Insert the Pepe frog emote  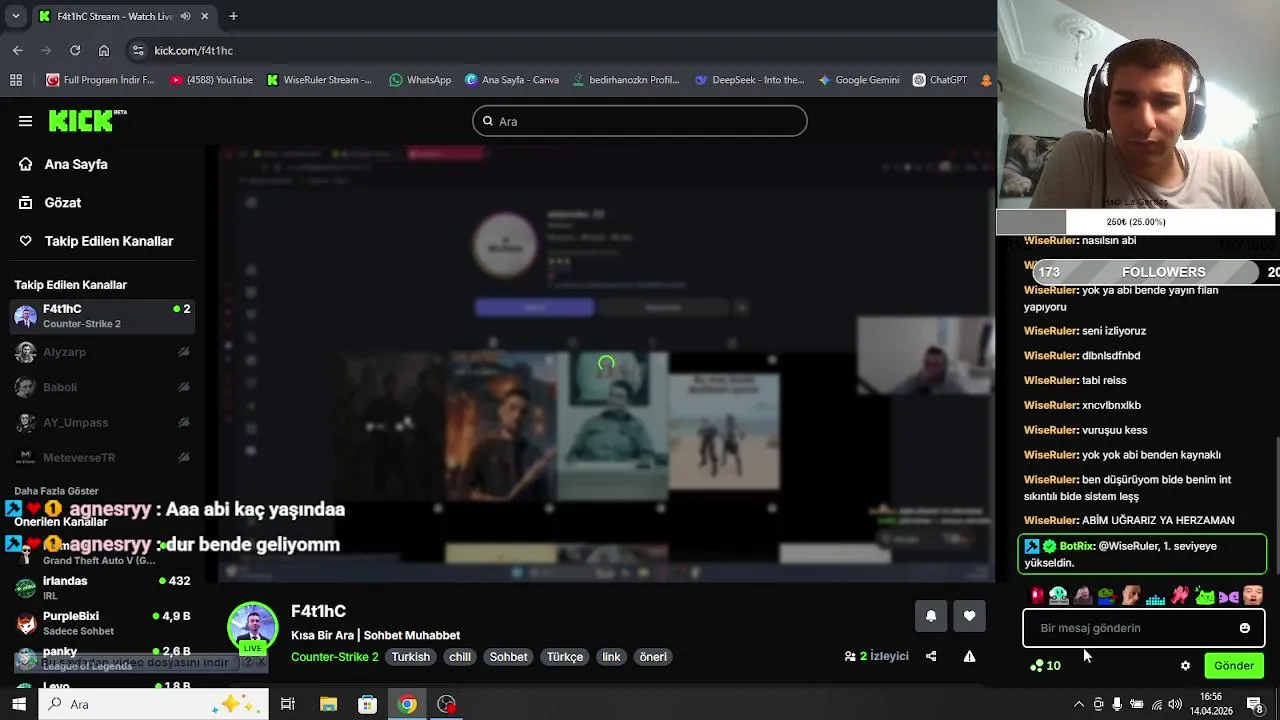click(1106, 596)
